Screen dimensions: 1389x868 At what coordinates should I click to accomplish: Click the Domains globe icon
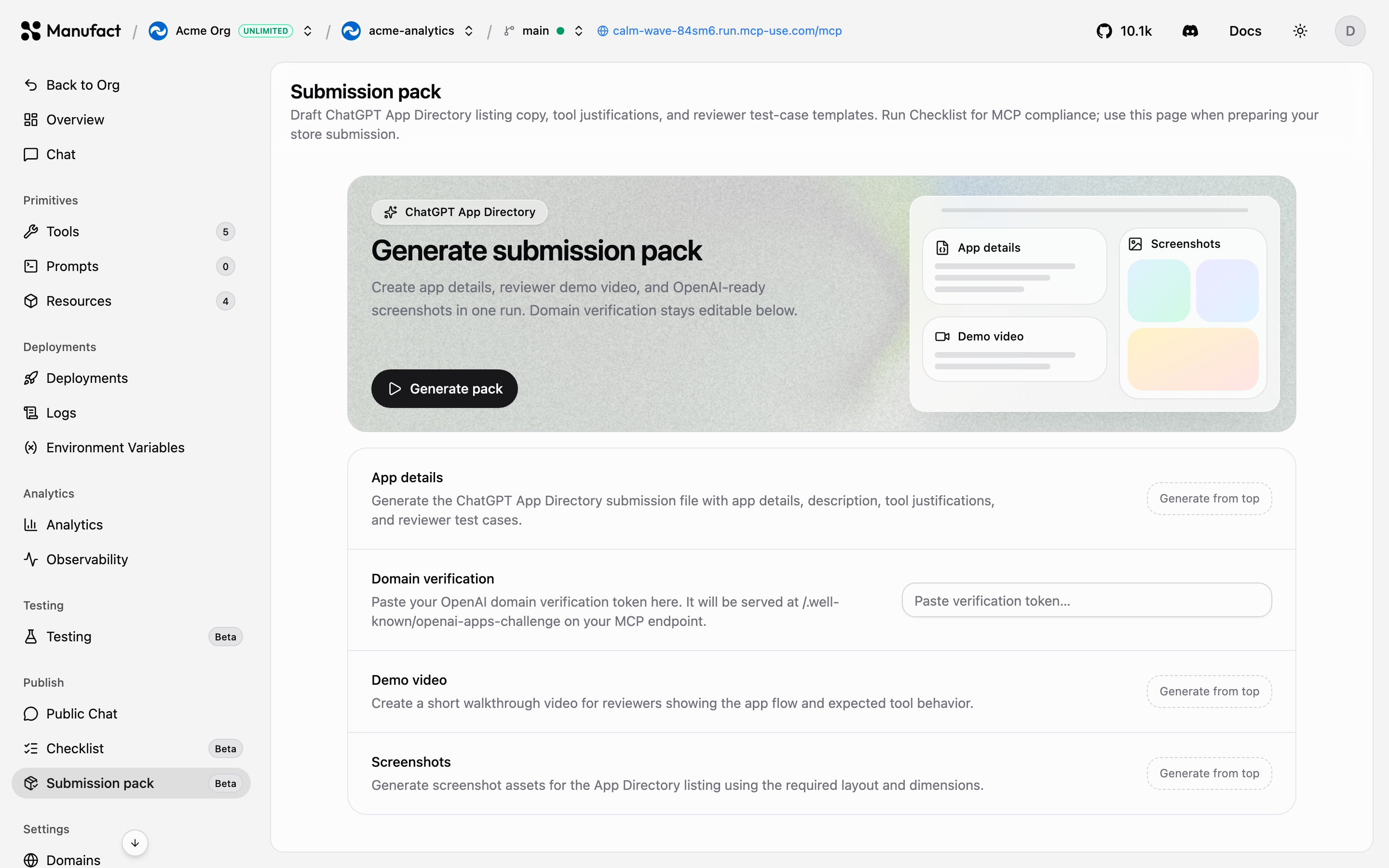pyautogui.click(x=31, y=860)
